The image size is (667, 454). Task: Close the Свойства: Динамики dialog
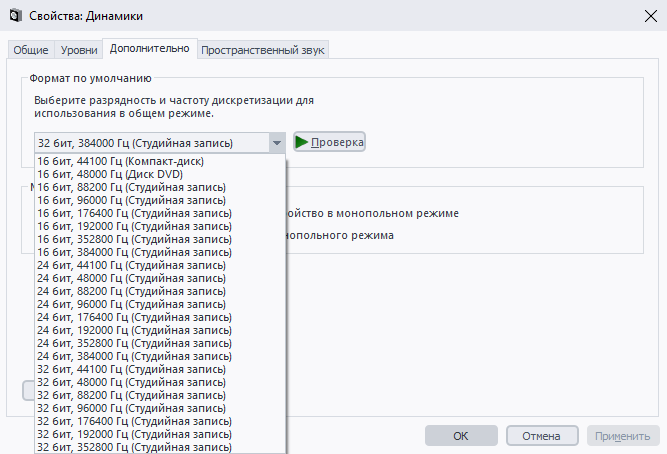click(650, 16)
